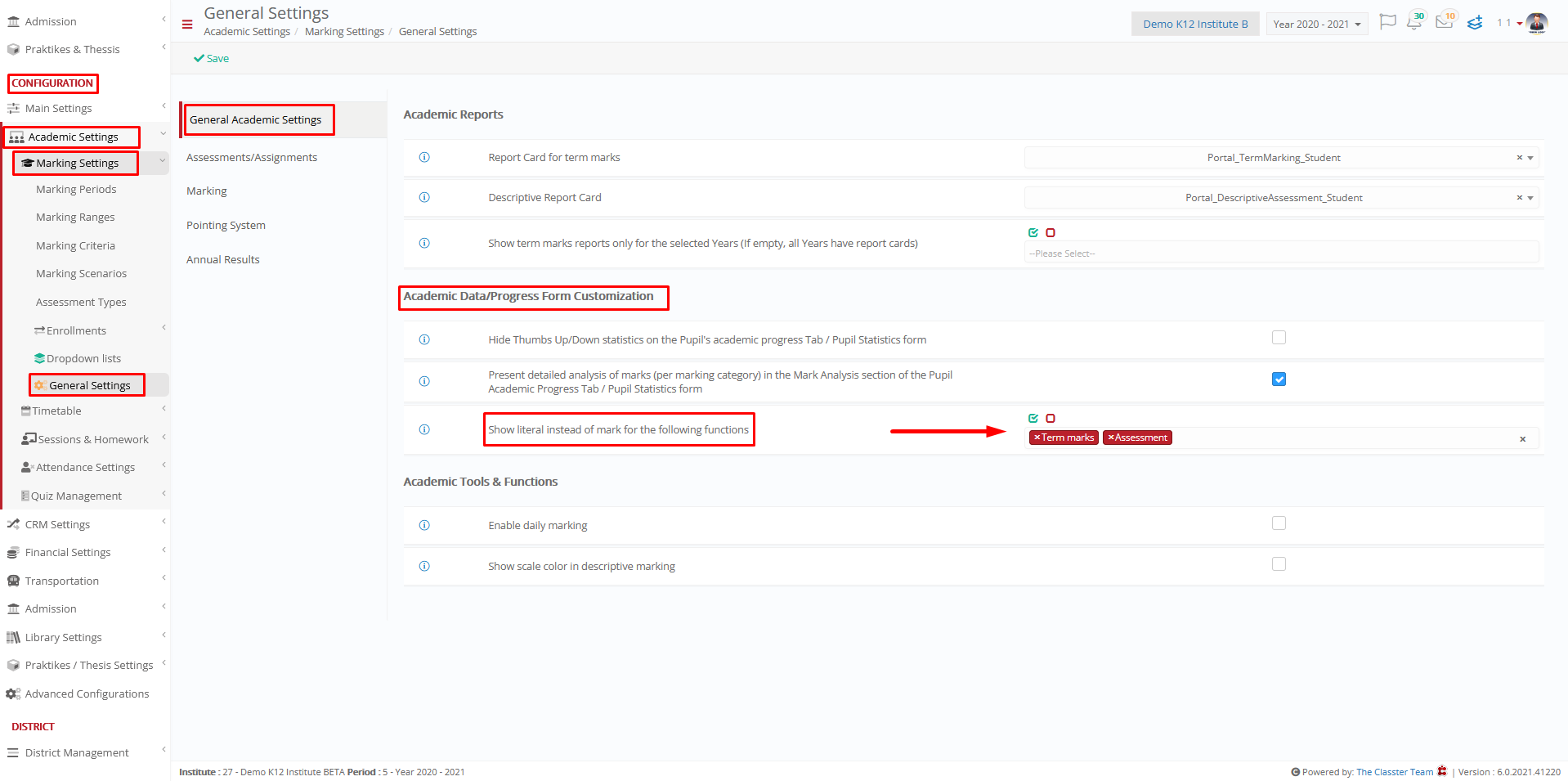1568x781 pixels.
Task: Open Financial Settings in sidebar
Action: click(x=68, y=552)
